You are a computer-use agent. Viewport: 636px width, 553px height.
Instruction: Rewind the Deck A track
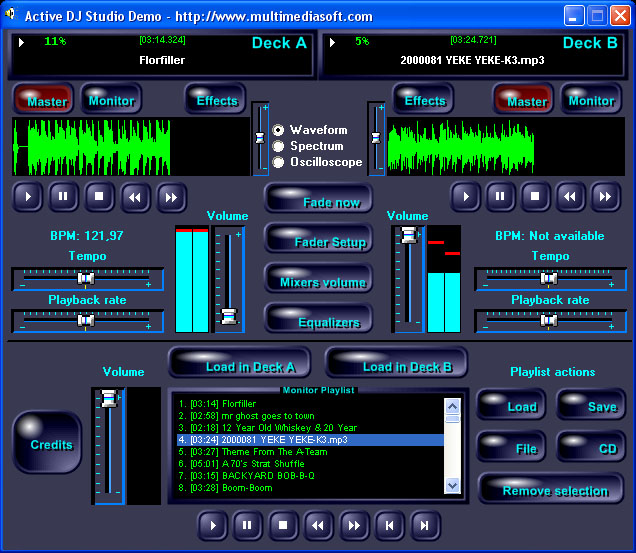tap(134, 197)
